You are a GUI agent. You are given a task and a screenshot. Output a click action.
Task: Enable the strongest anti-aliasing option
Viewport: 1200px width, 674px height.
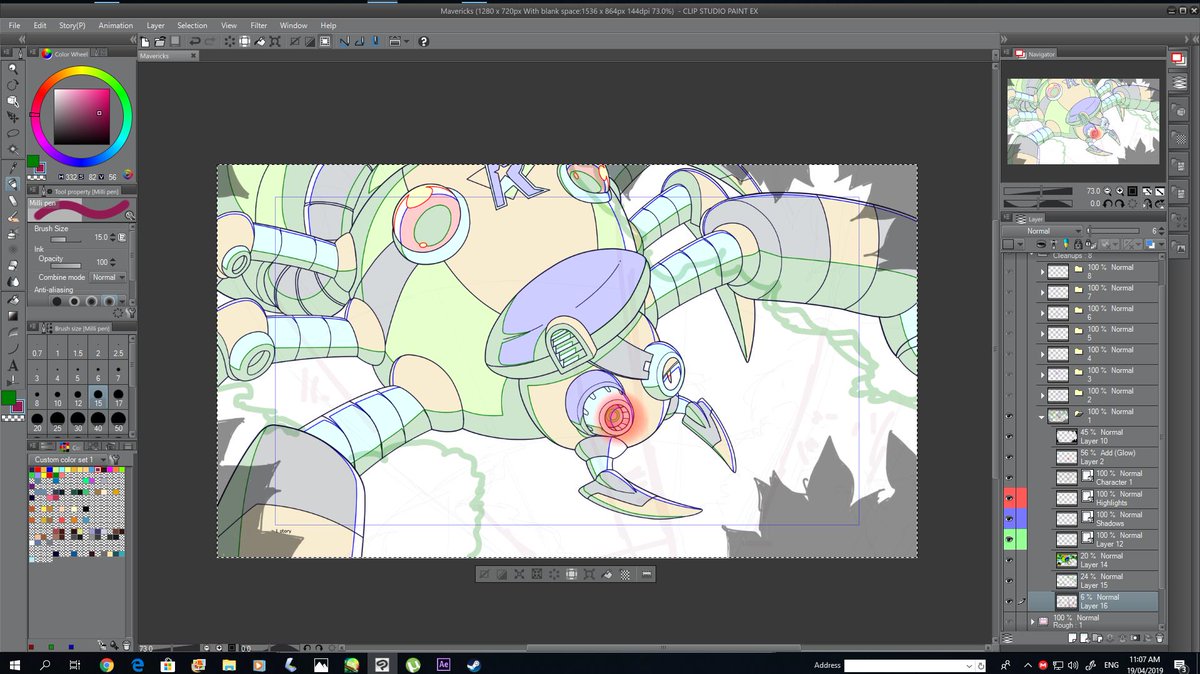pos(109,301)
